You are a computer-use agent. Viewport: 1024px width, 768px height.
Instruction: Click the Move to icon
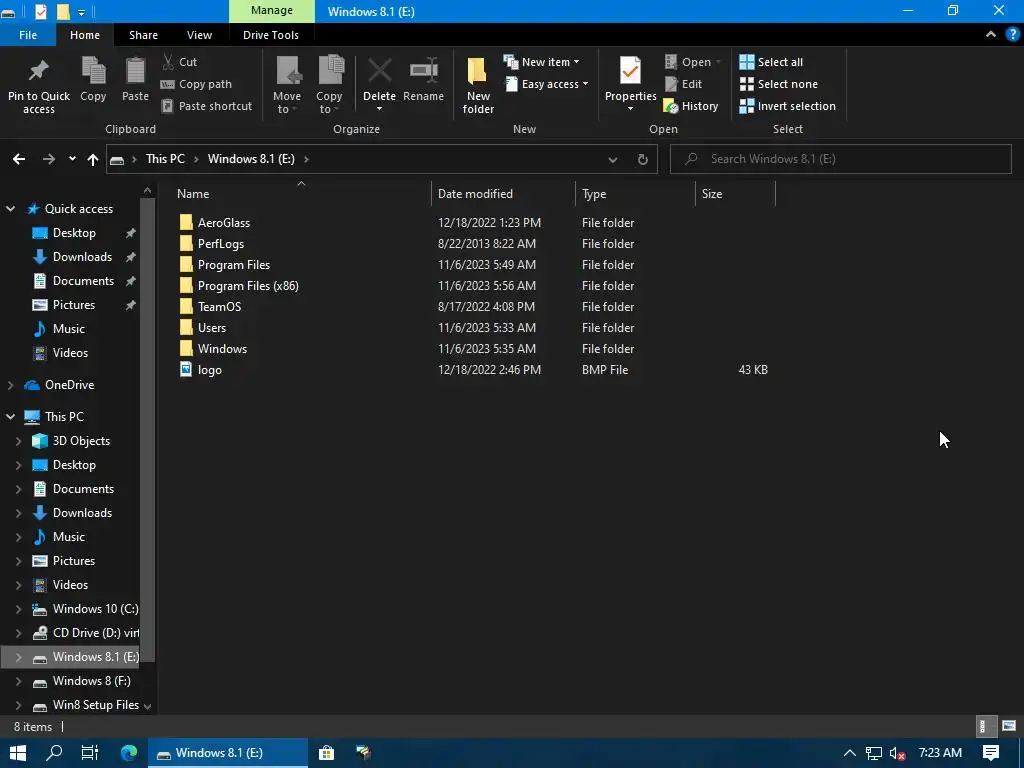point(287,71)
